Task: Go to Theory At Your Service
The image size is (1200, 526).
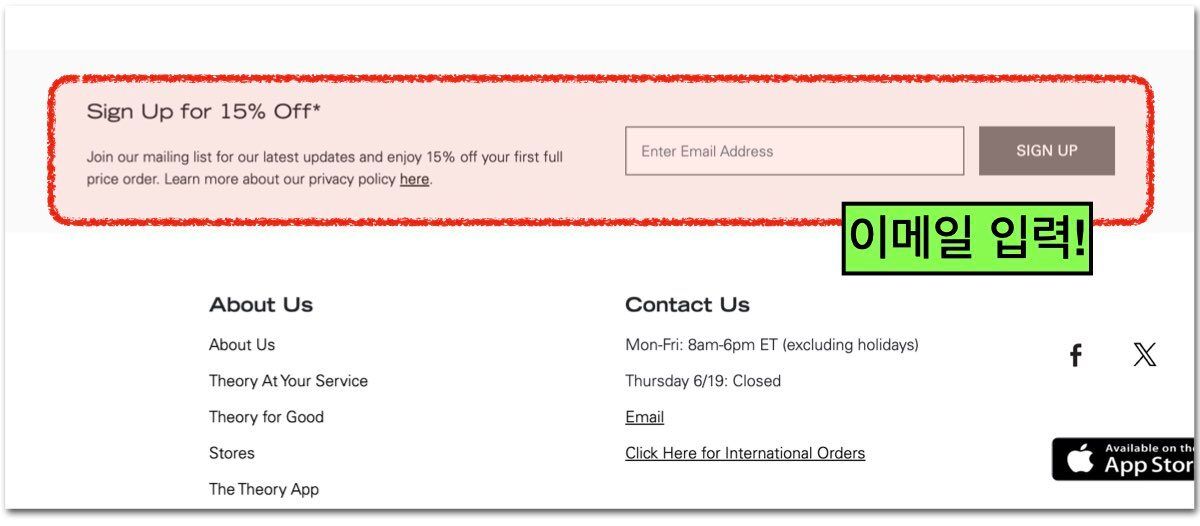Action: (288, 381)
